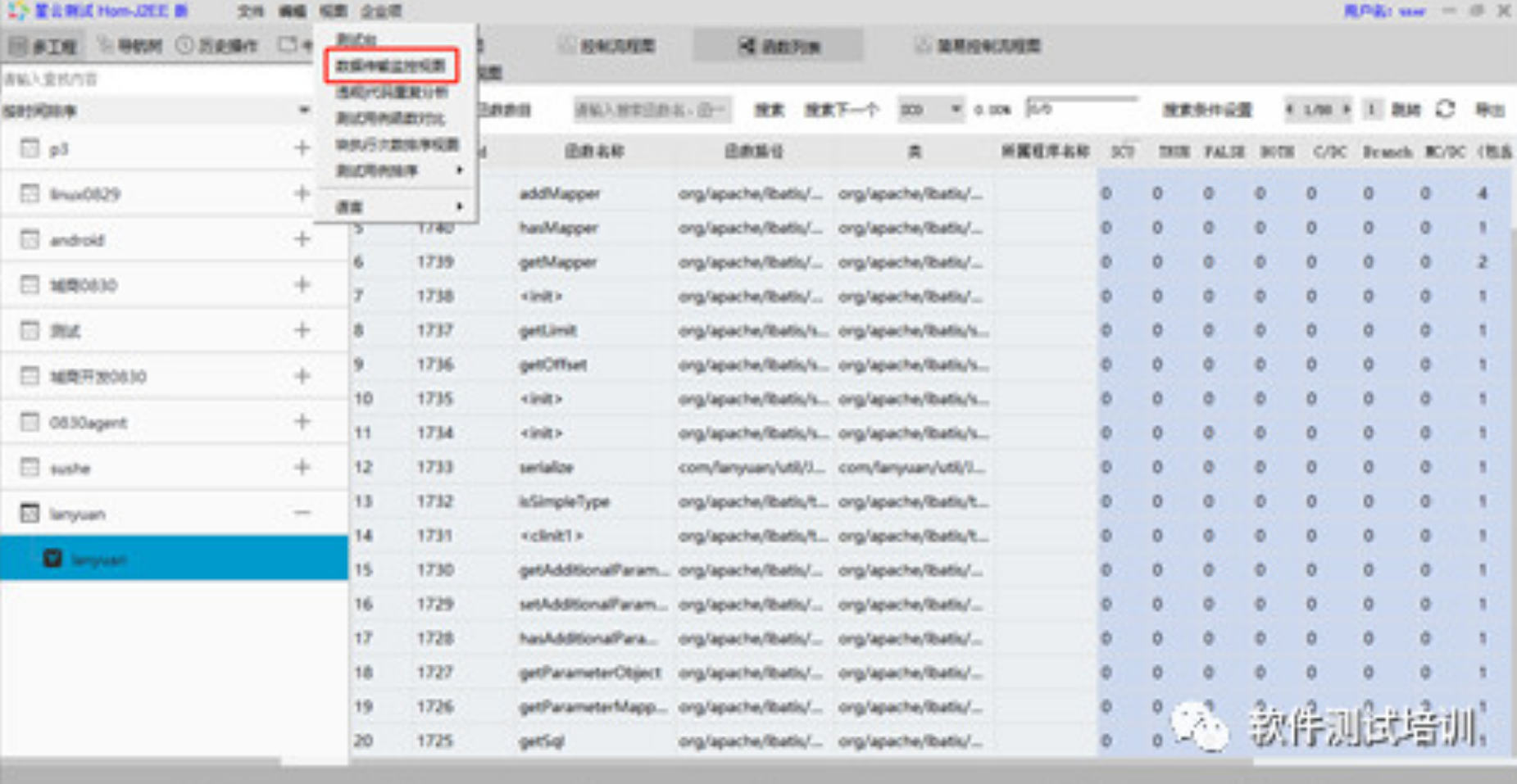Choose the red-boxed data transfer monitoring view entry

pos(391,66)
